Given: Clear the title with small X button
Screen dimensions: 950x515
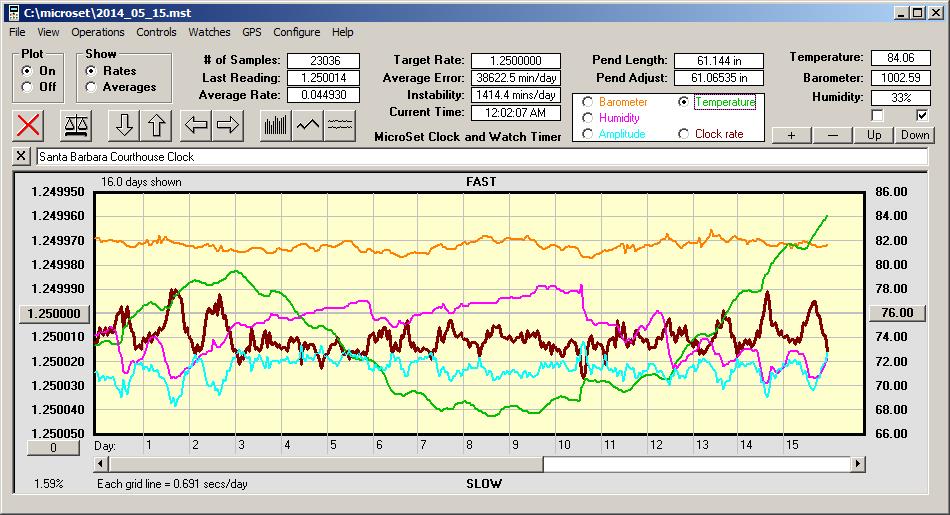Looking at the screenshot, I should tap(21, 156).
